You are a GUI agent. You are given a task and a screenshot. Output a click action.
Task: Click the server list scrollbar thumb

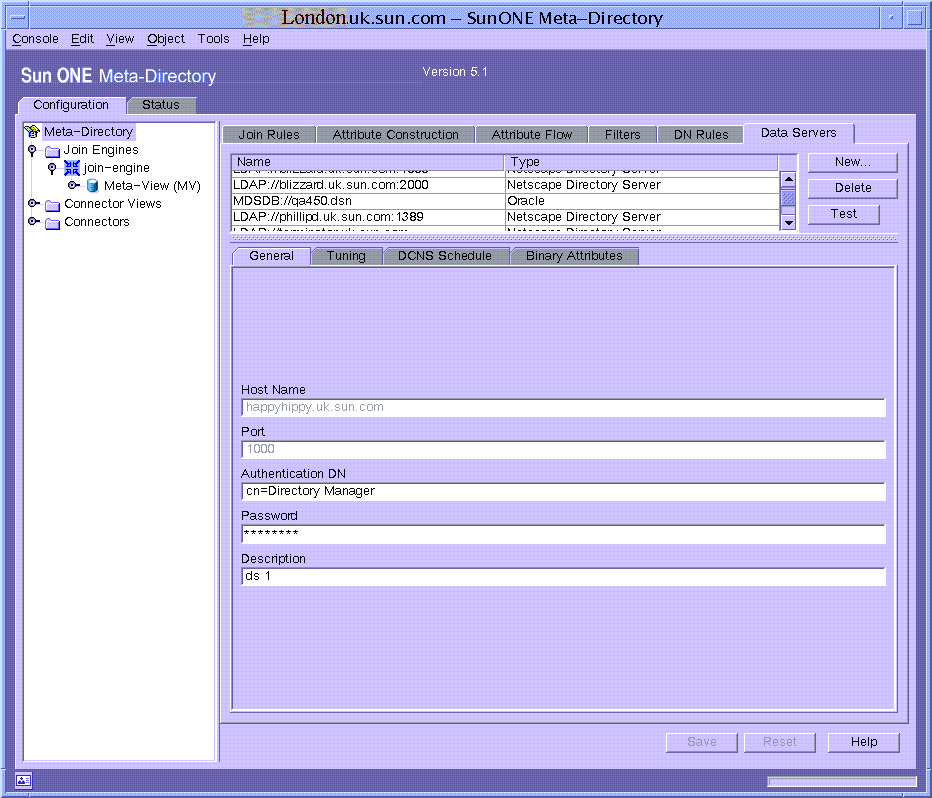pyautogui.click(x=788, y=197)
